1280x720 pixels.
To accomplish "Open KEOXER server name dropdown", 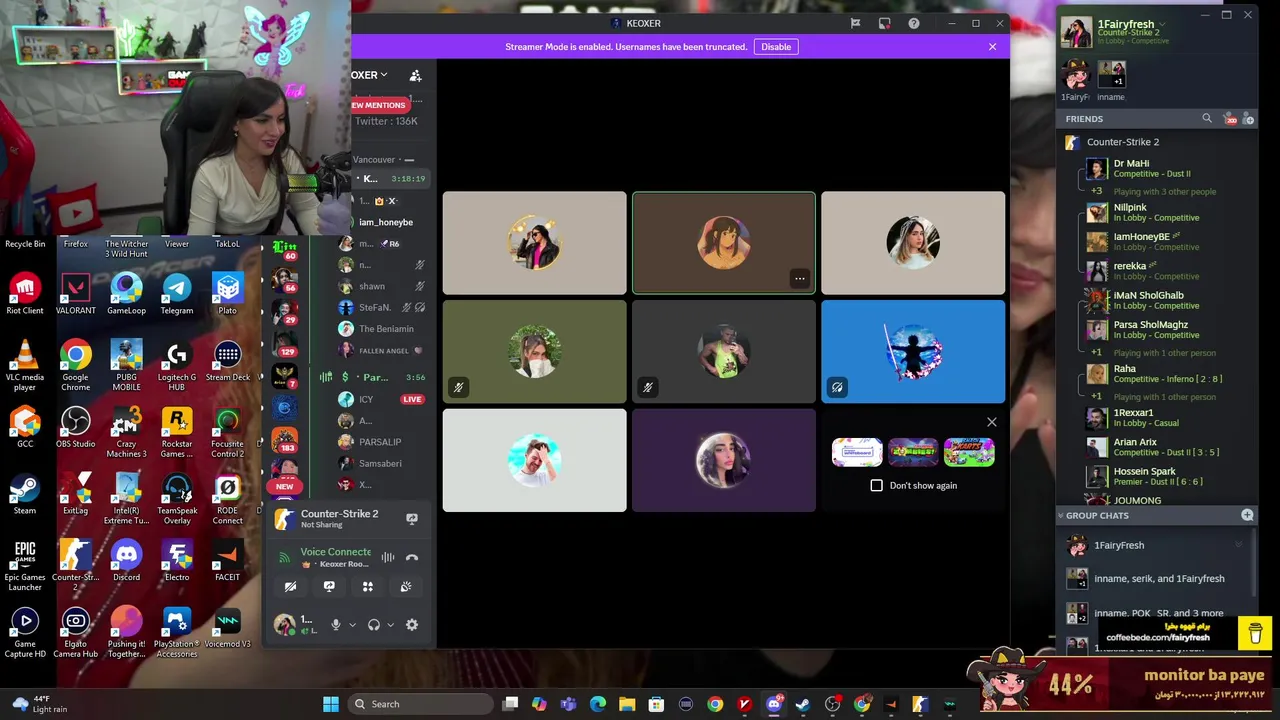I will point(369,75).
